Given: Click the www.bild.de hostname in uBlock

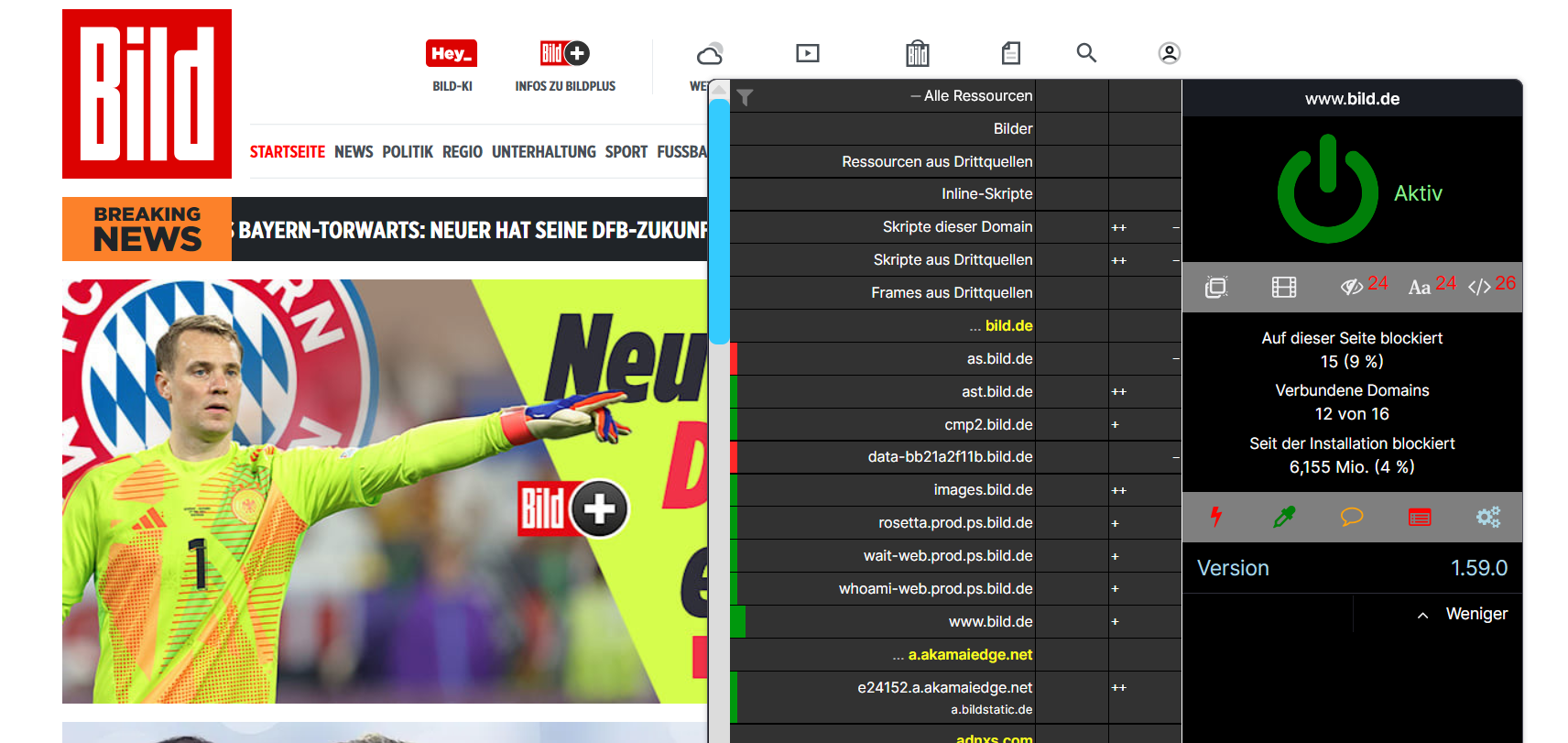Looking at the screenshot, I should pyautogui.click(x=1352, y=99).
